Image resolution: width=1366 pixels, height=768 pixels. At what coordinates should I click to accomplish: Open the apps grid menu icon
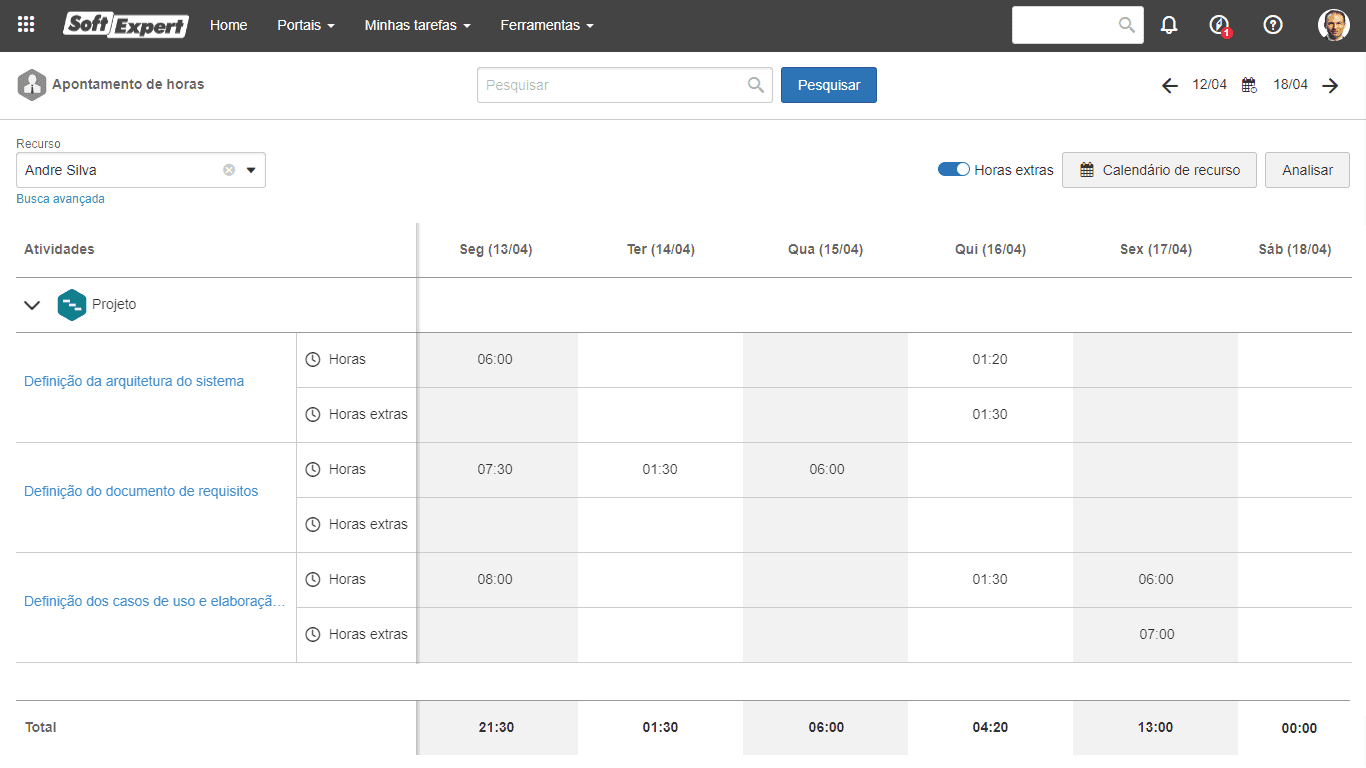point(26,25)
